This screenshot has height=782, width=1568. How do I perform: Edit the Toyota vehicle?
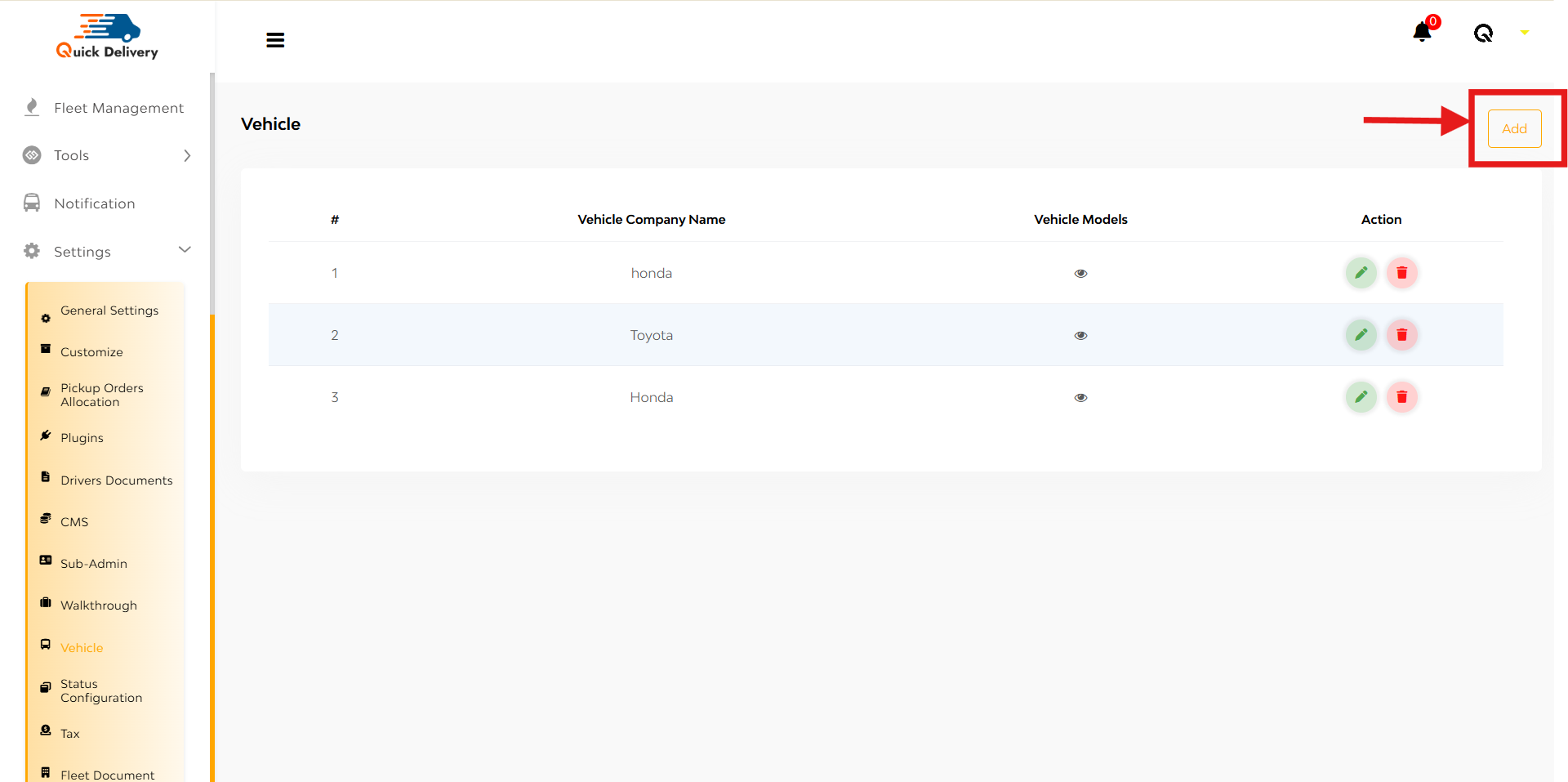(1361, 335)
